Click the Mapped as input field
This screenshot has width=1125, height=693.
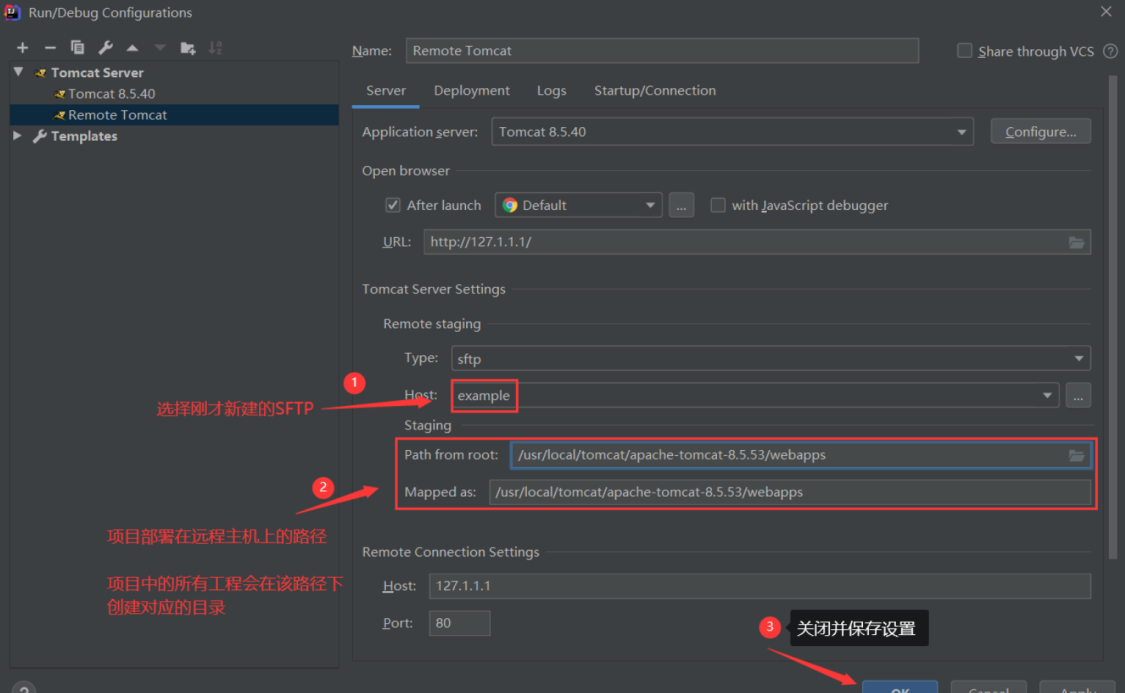[x=790, y=492]
